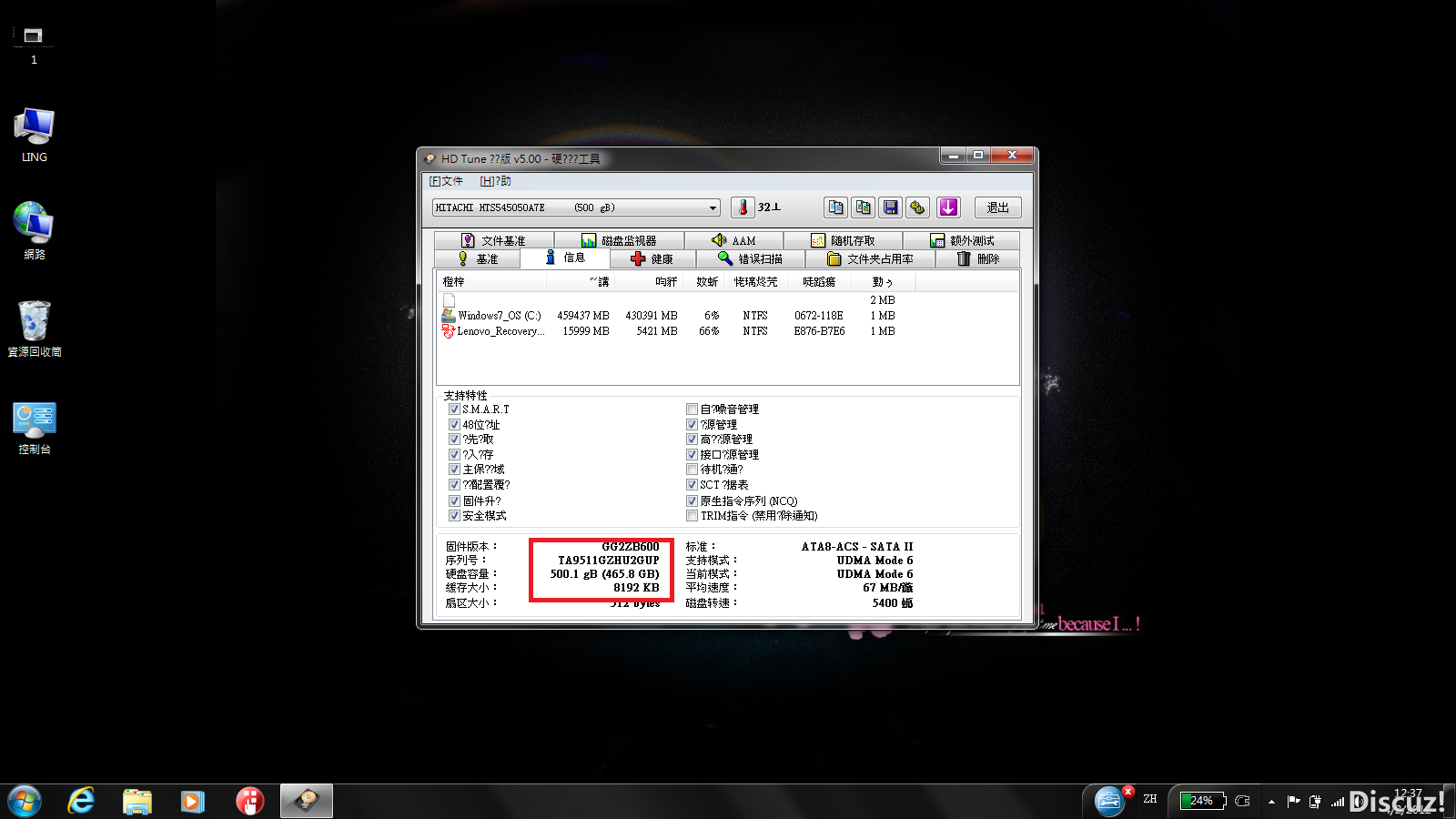Show hidden tray icons arrow

(1271, 802)
